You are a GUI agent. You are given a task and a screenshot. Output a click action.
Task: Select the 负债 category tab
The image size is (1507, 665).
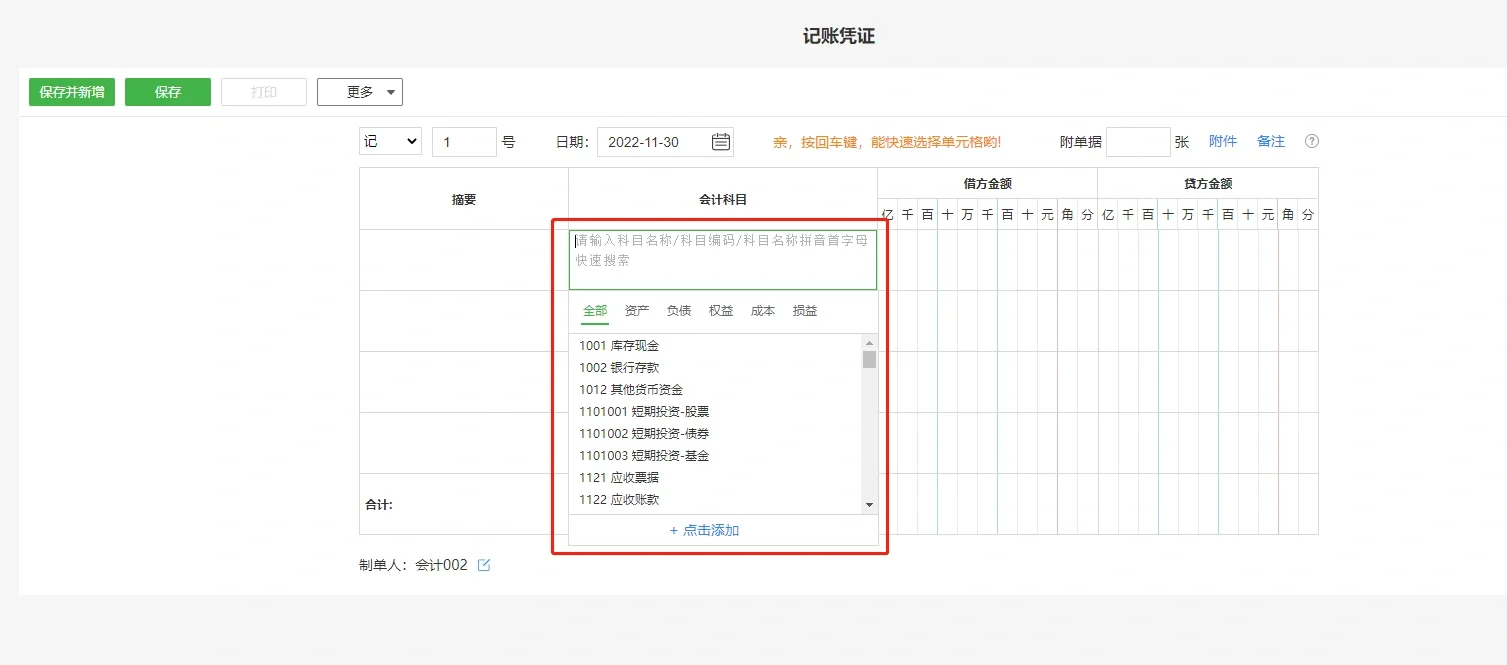tap(678, 310)
